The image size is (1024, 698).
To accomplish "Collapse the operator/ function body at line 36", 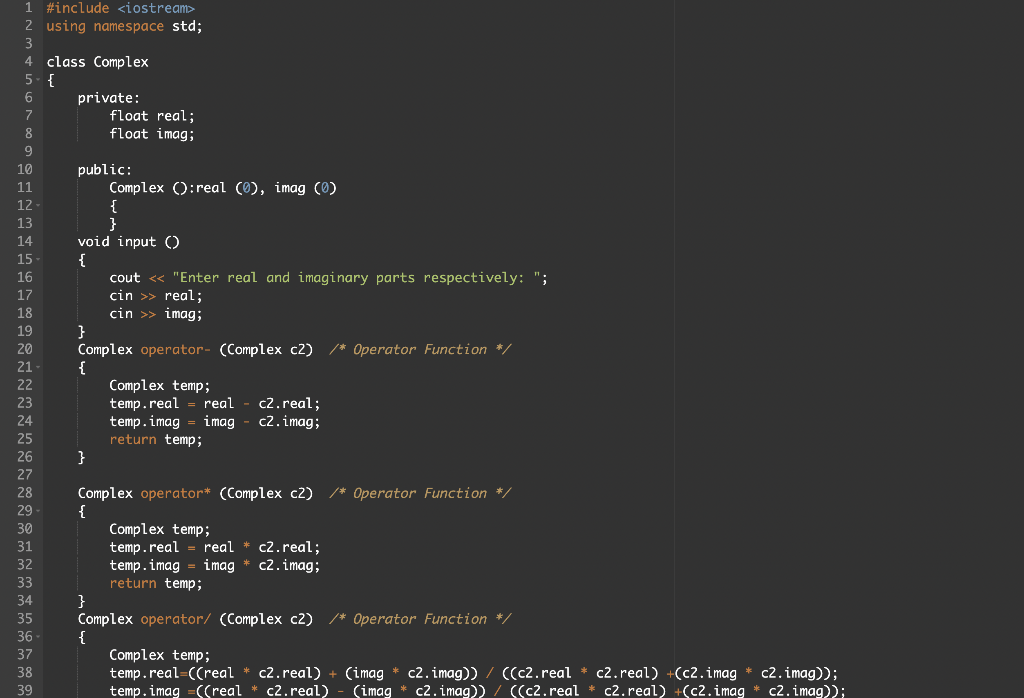I will coord(40,637).
